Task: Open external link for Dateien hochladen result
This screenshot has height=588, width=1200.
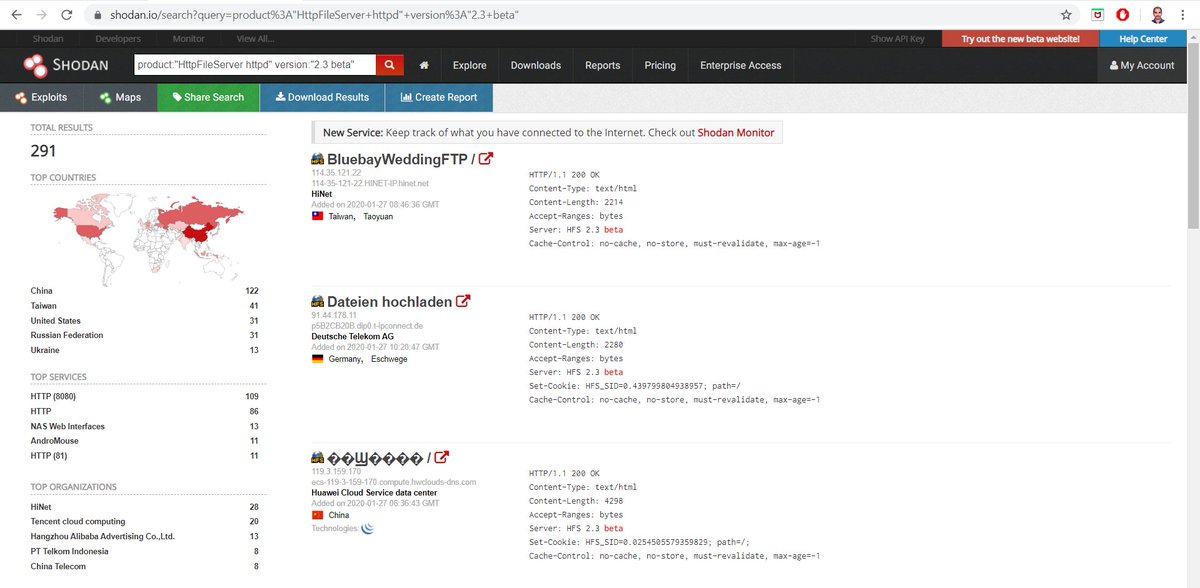Action: tap(463, 301)
